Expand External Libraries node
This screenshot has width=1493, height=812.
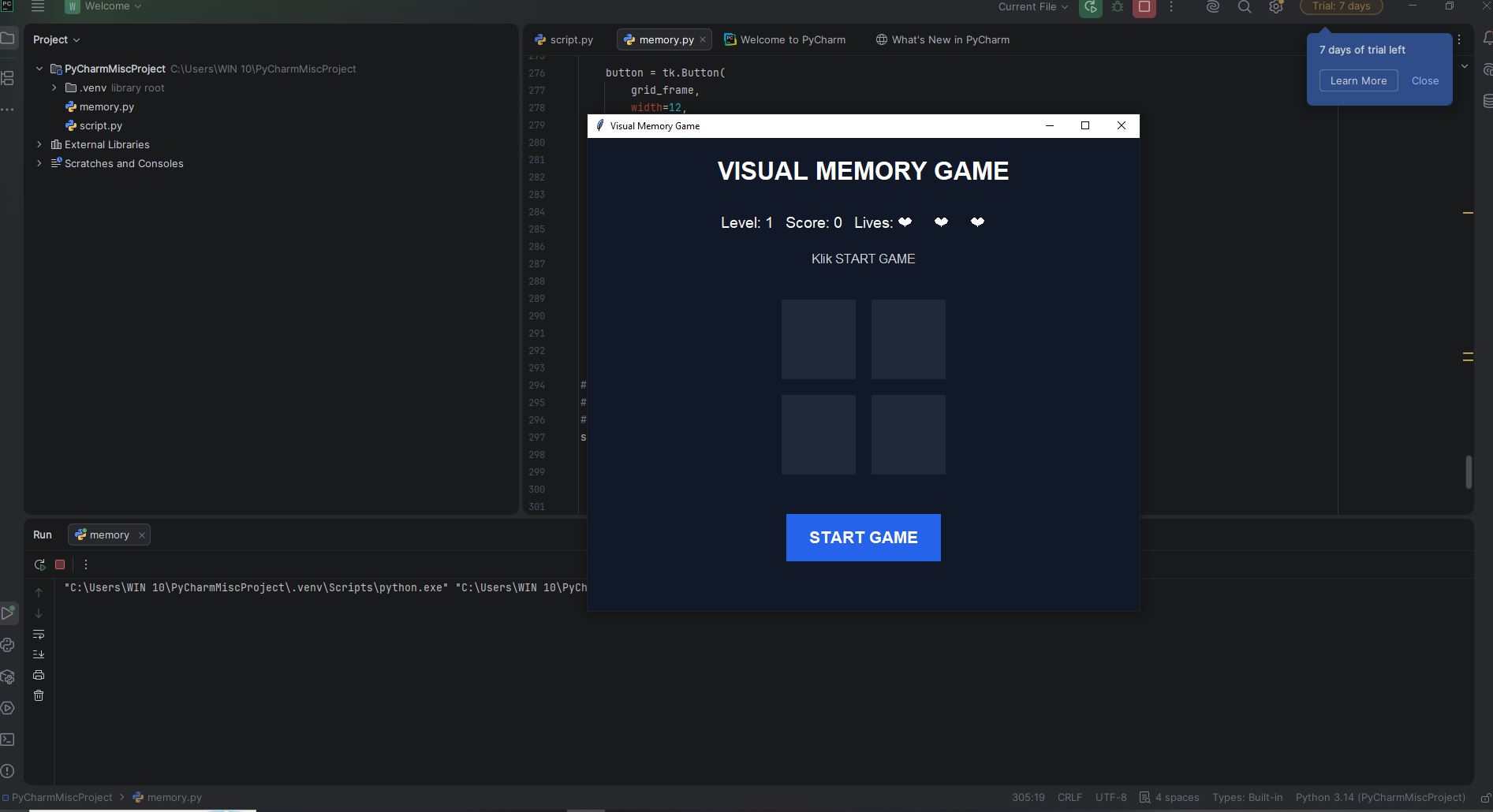pos(39,144)
